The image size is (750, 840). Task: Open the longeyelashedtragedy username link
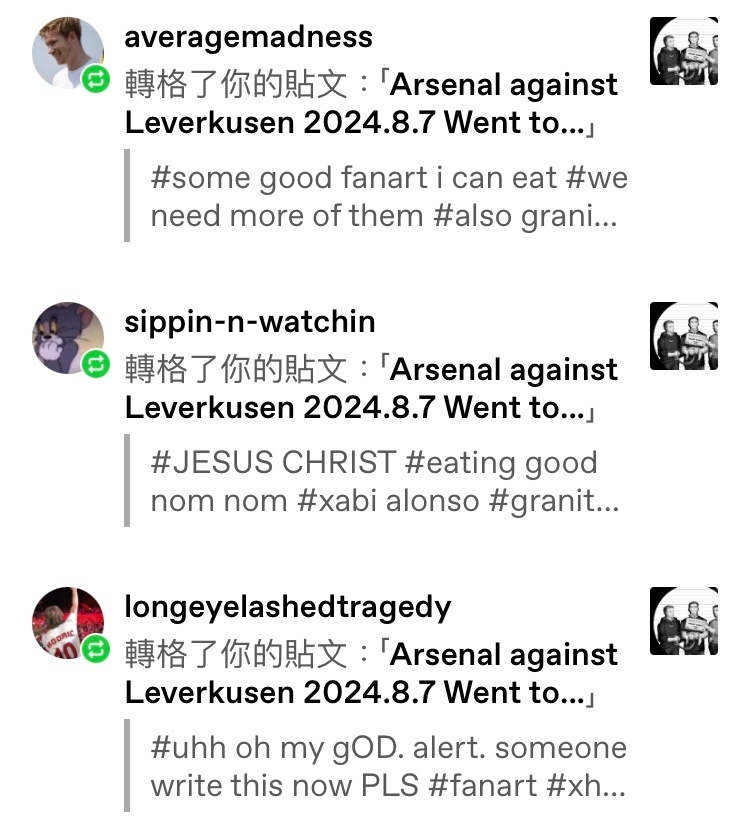click(x=288, y=608)
